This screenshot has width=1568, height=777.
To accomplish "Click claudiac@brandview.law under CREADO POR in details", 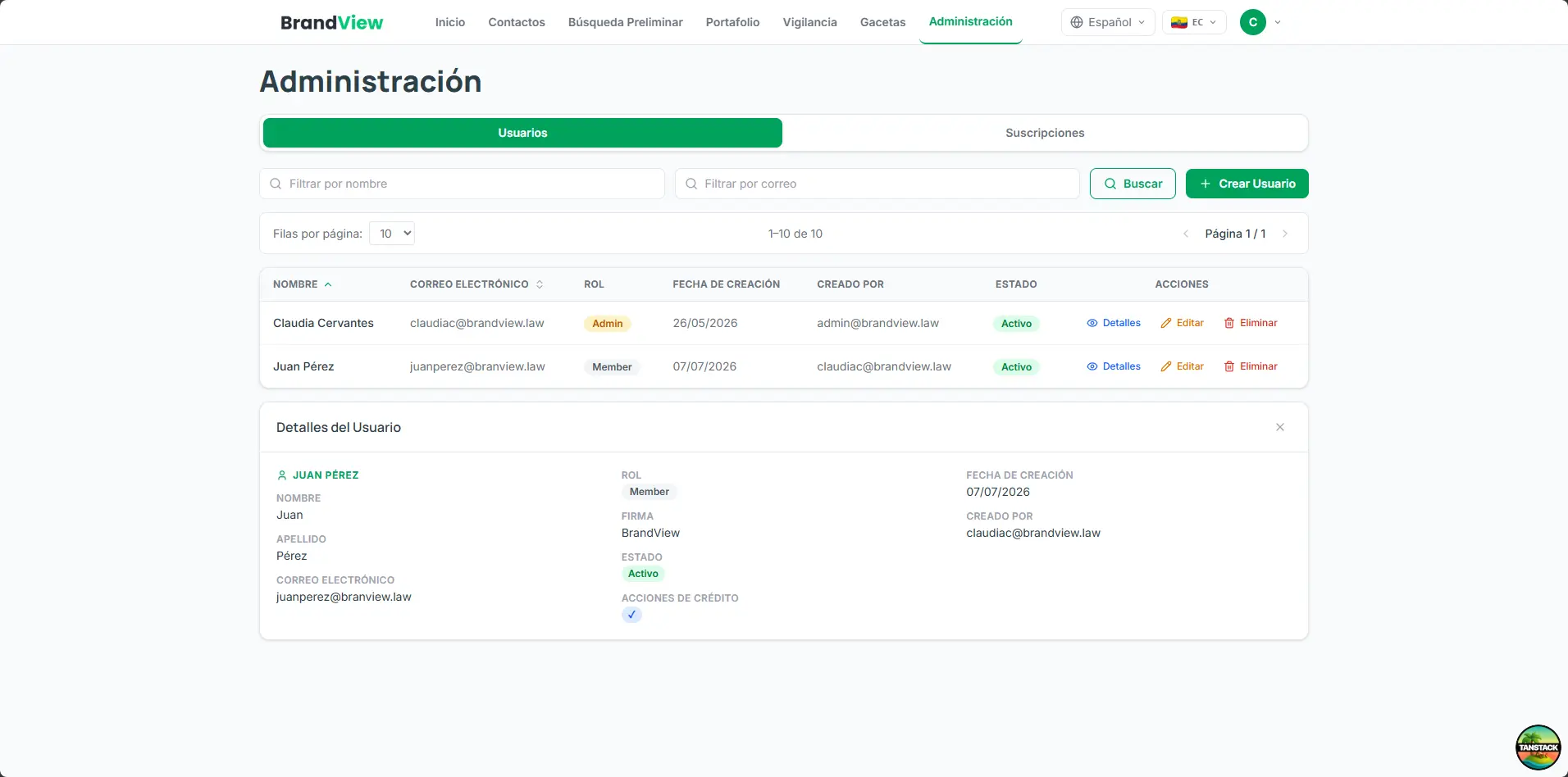I will 1033,533.
